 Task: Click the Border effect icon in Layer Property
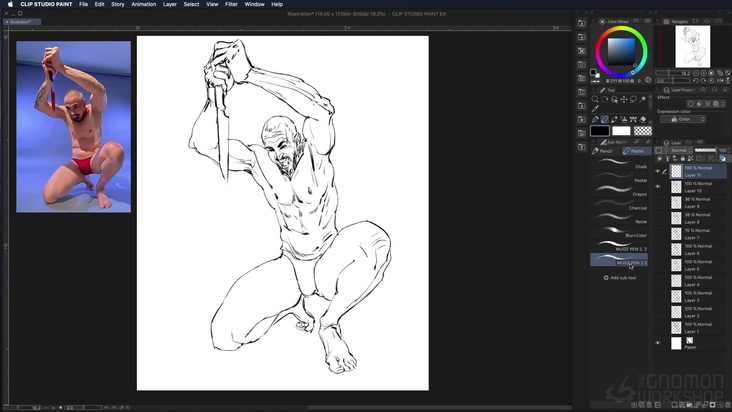691,104
